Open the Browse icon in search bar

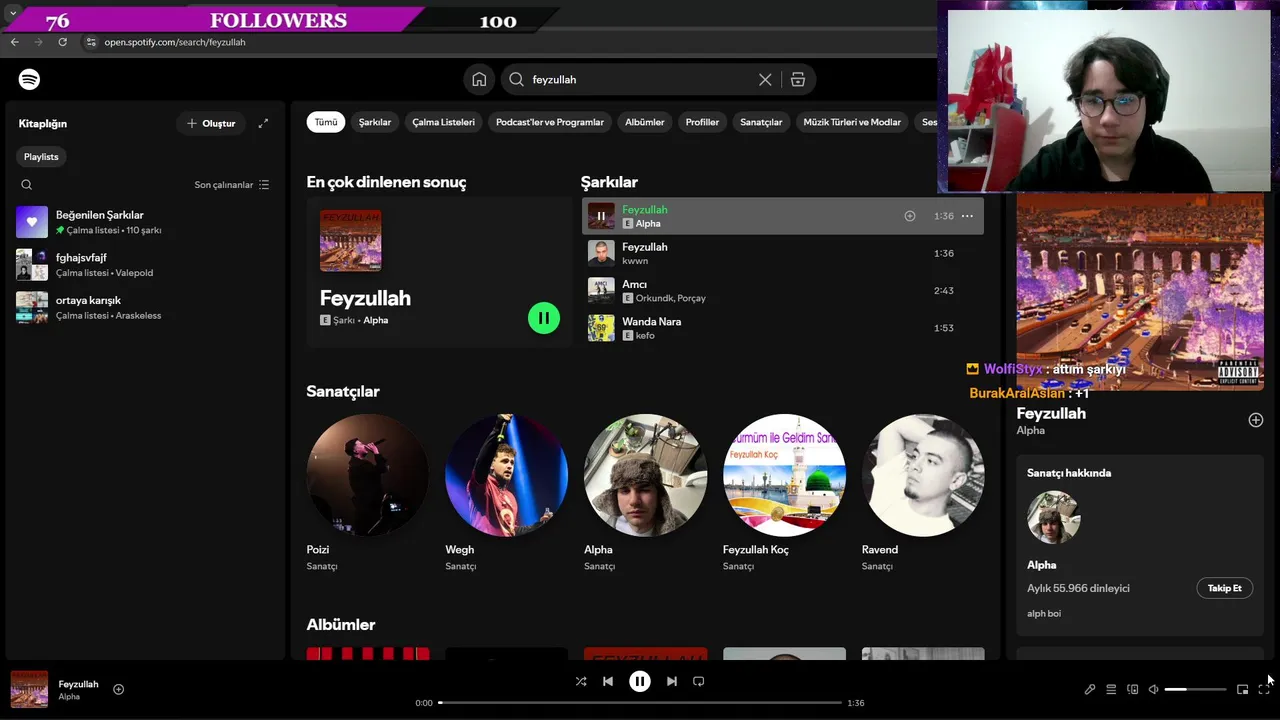798,79
